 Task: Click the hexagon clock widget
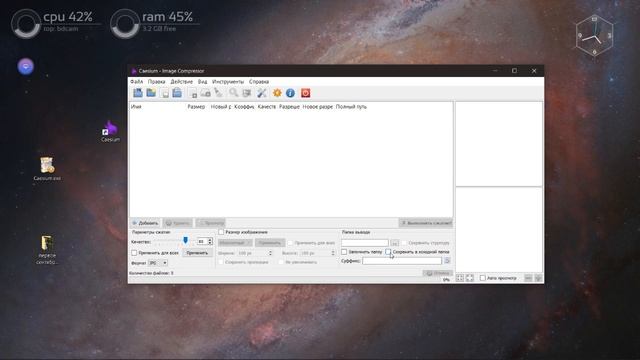(x=594, y=36)
